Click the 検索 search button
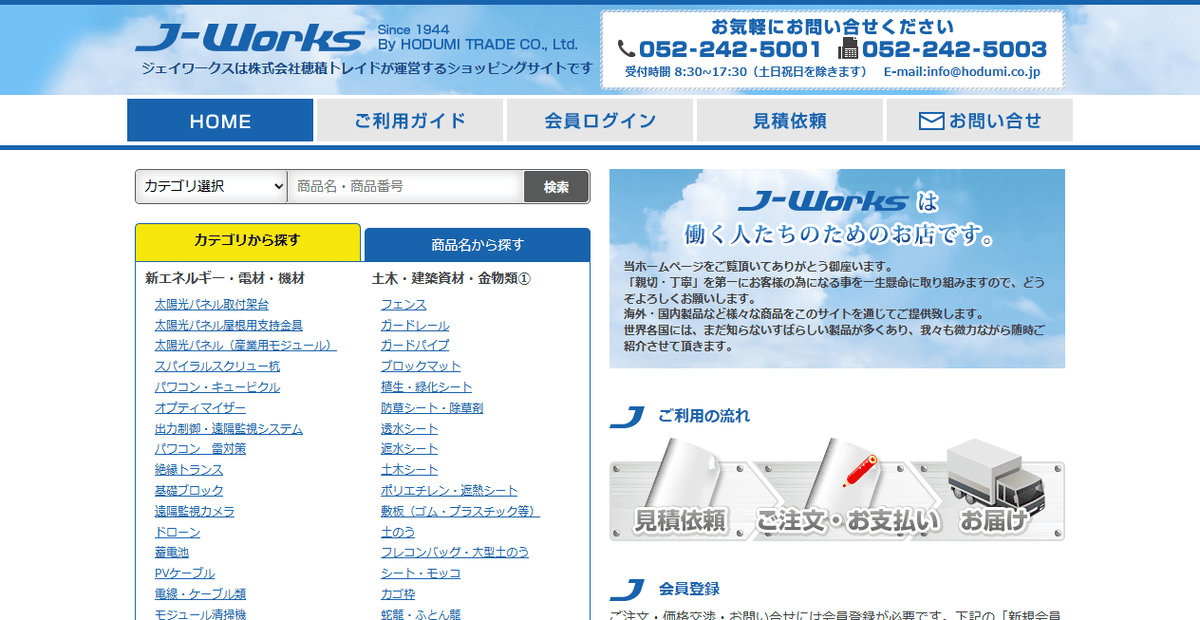The height and width of the screenshot is (620, 1200). click(x=556, y=186)
